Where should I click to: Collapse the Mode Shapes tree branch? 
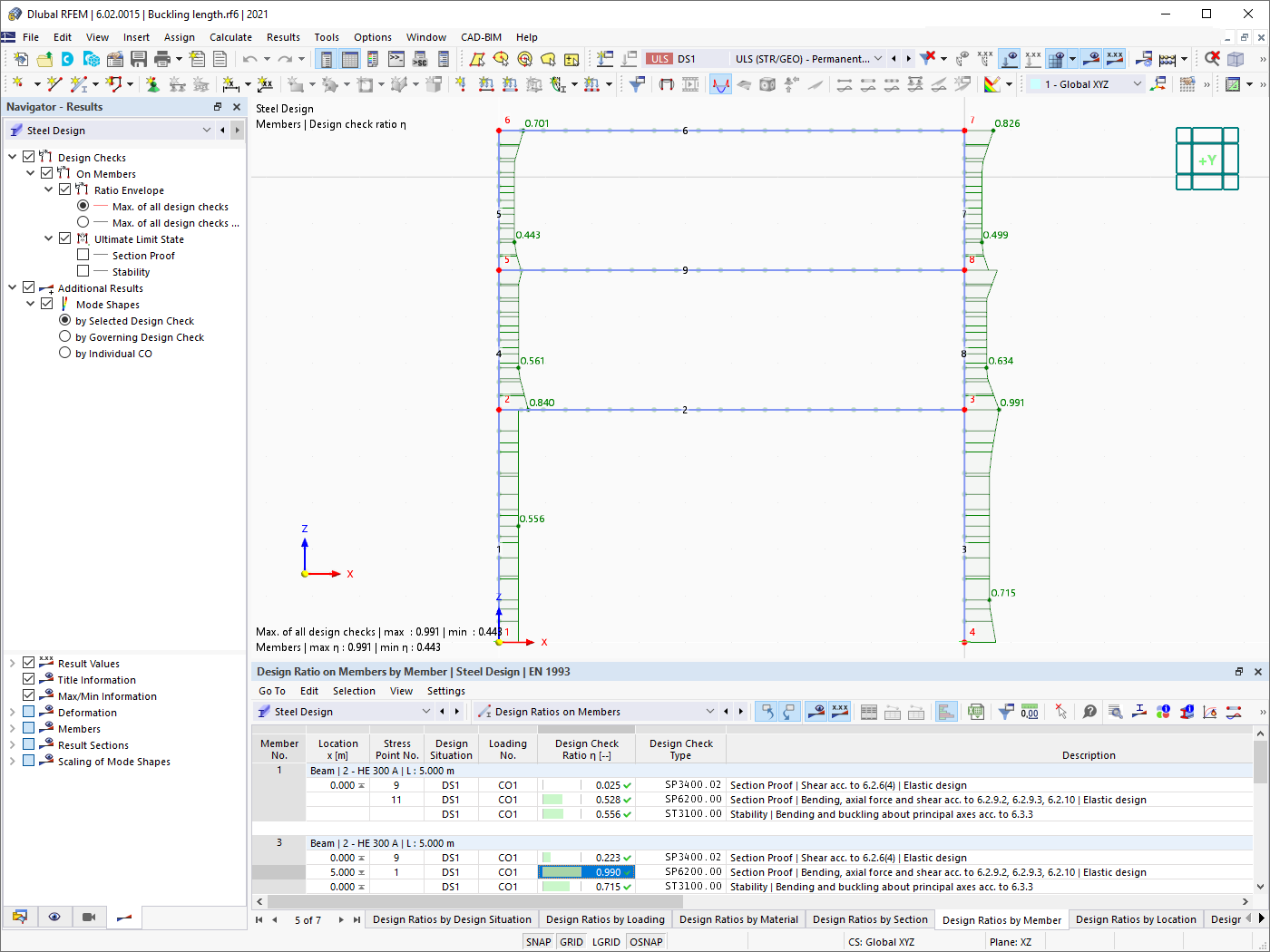click(x=30, y=304)
